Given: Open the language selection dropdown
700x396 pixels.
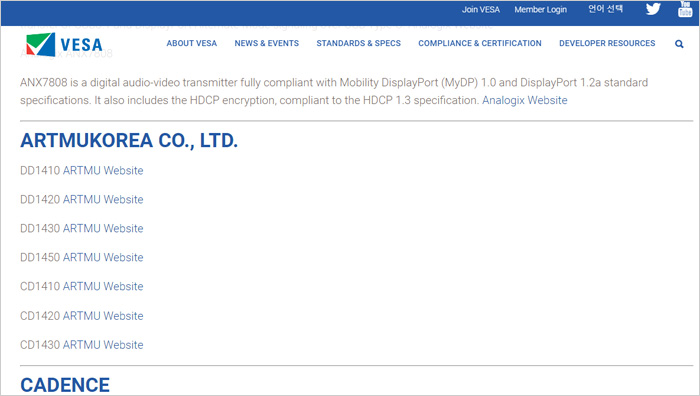Looking at the screenshot, I should [605, 9].
